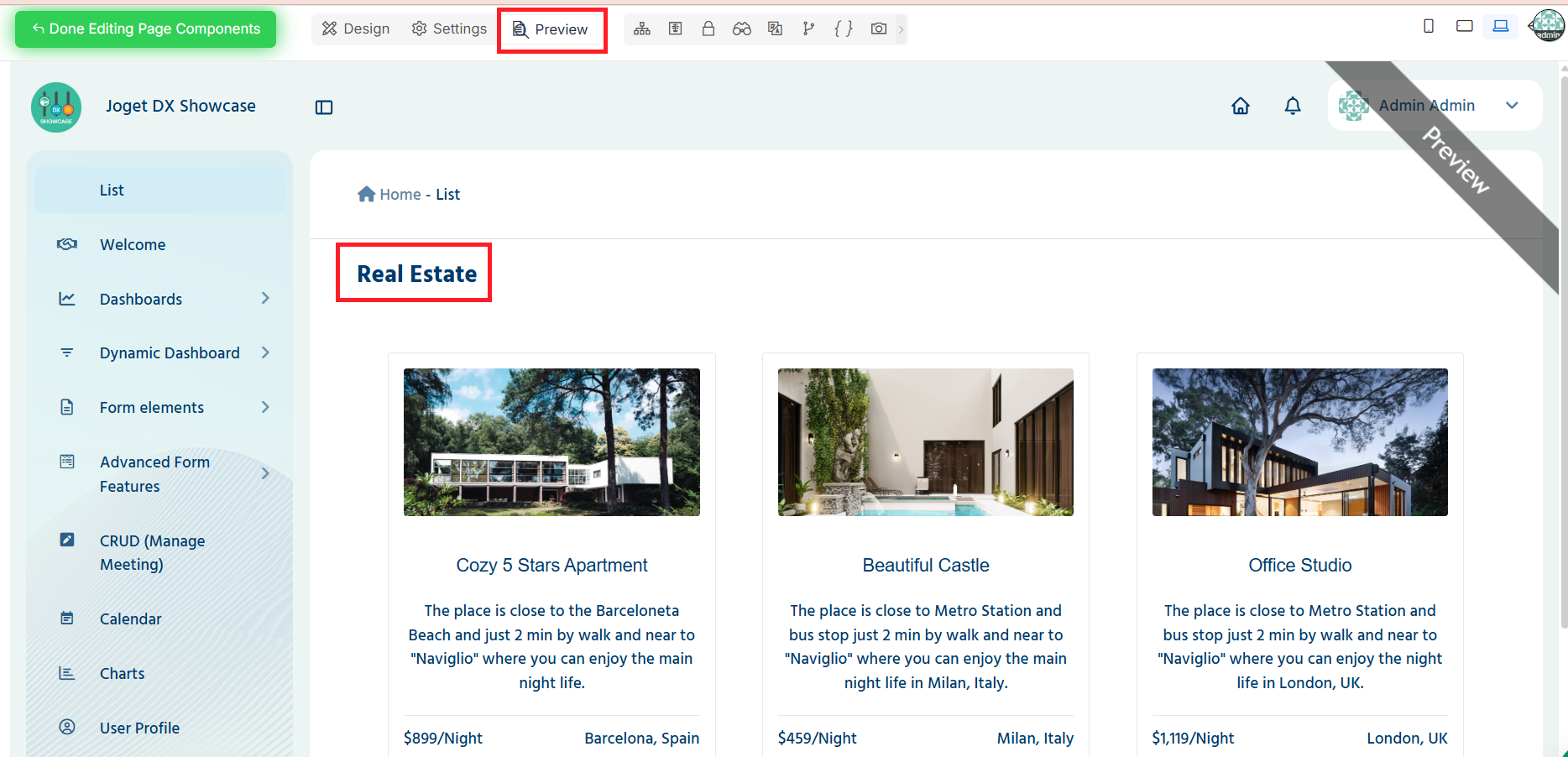Viewport: 1568px width, 757px height.
Task: Click Done Editing Page Components button
Action: 146,29
